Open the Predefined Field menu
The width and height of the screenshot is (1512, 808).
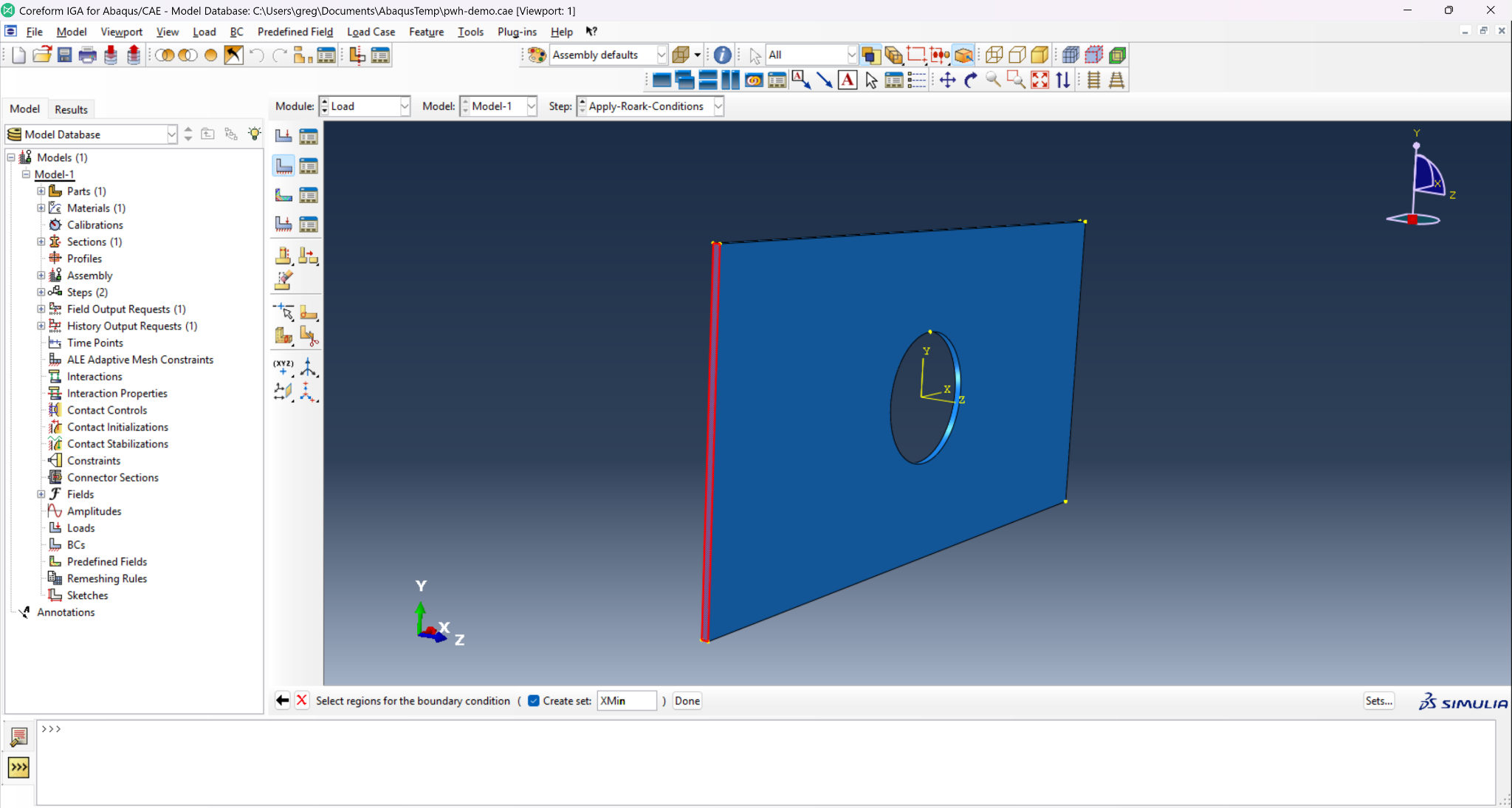tap(295, 32)
